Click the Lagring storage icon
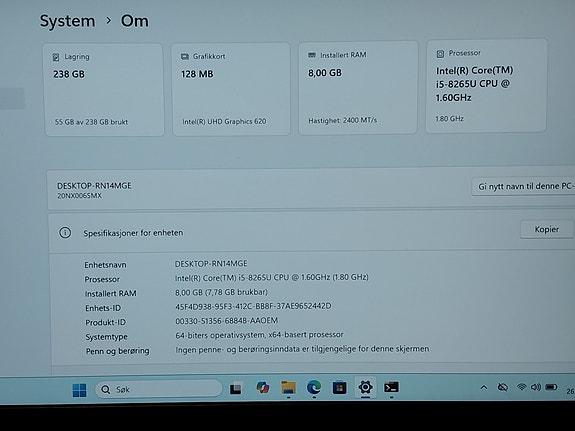The width and height of the screenshot is (575, 431). pyautogui.click(x=56, y=57)
